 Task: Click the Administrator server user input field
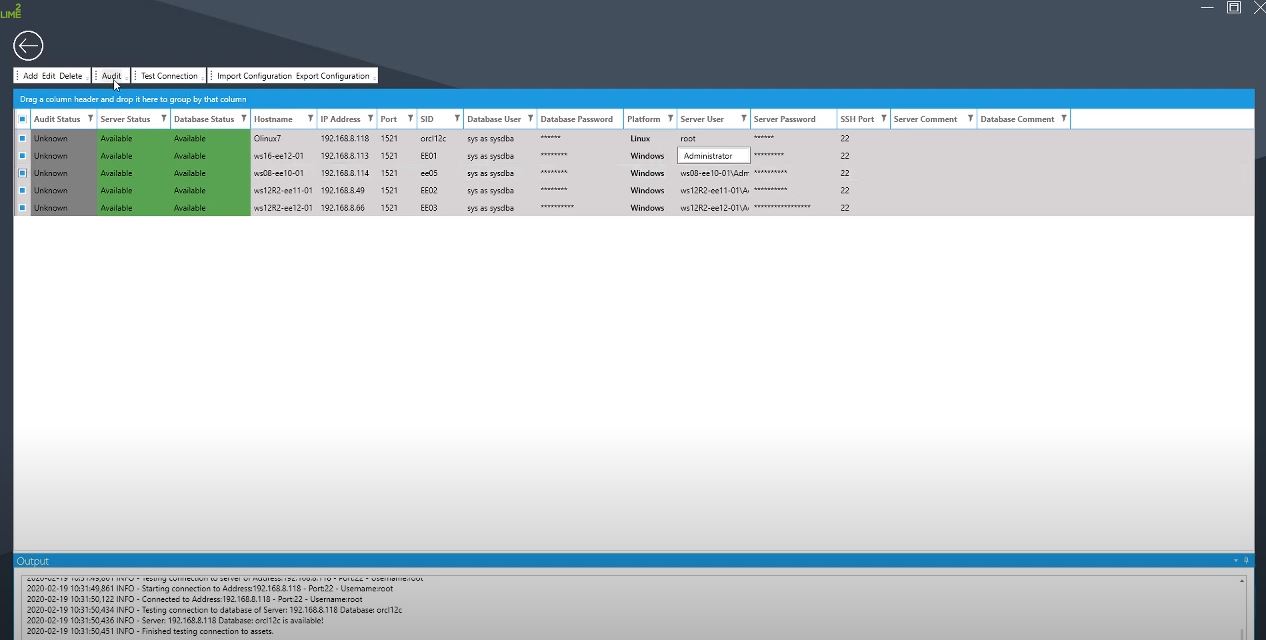[713, 156]
